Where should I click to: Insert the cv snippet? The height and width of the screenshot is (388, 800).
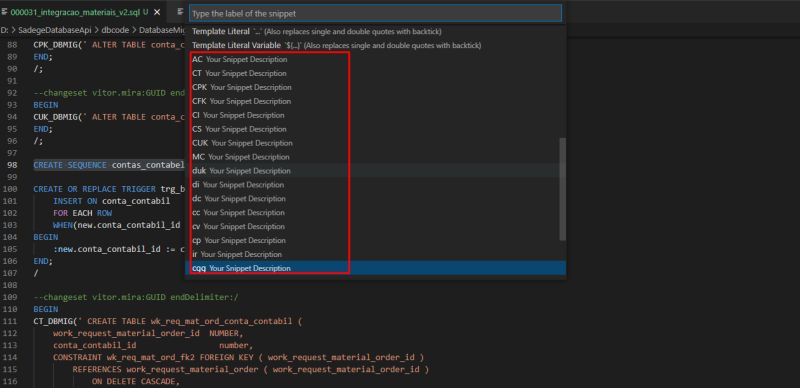point(376,226)
